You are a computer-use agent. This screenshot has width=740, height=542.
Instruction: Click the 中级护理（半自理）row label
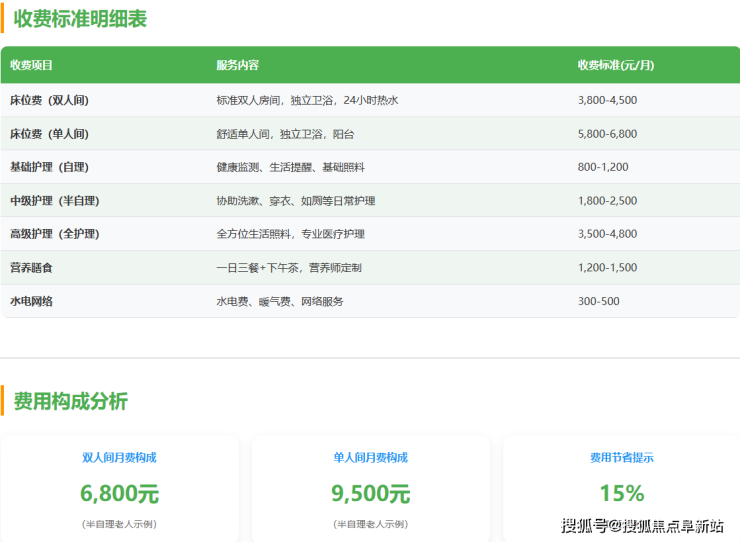click(55, 201)
